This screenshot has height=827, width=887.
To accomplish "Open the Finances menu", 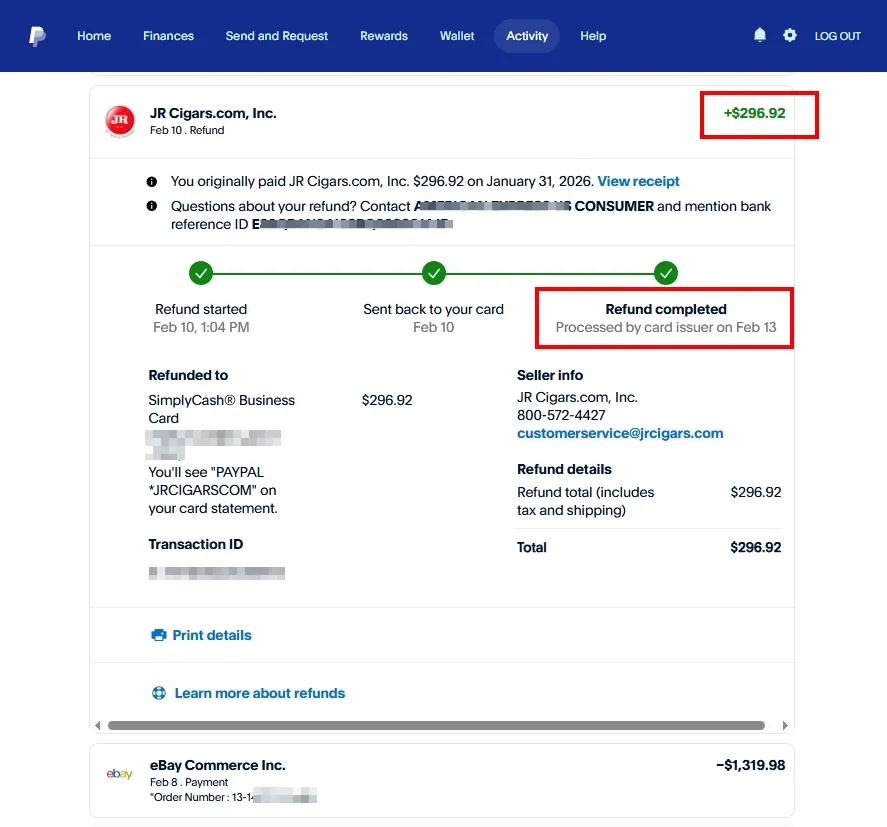I will tap(168, 36).
